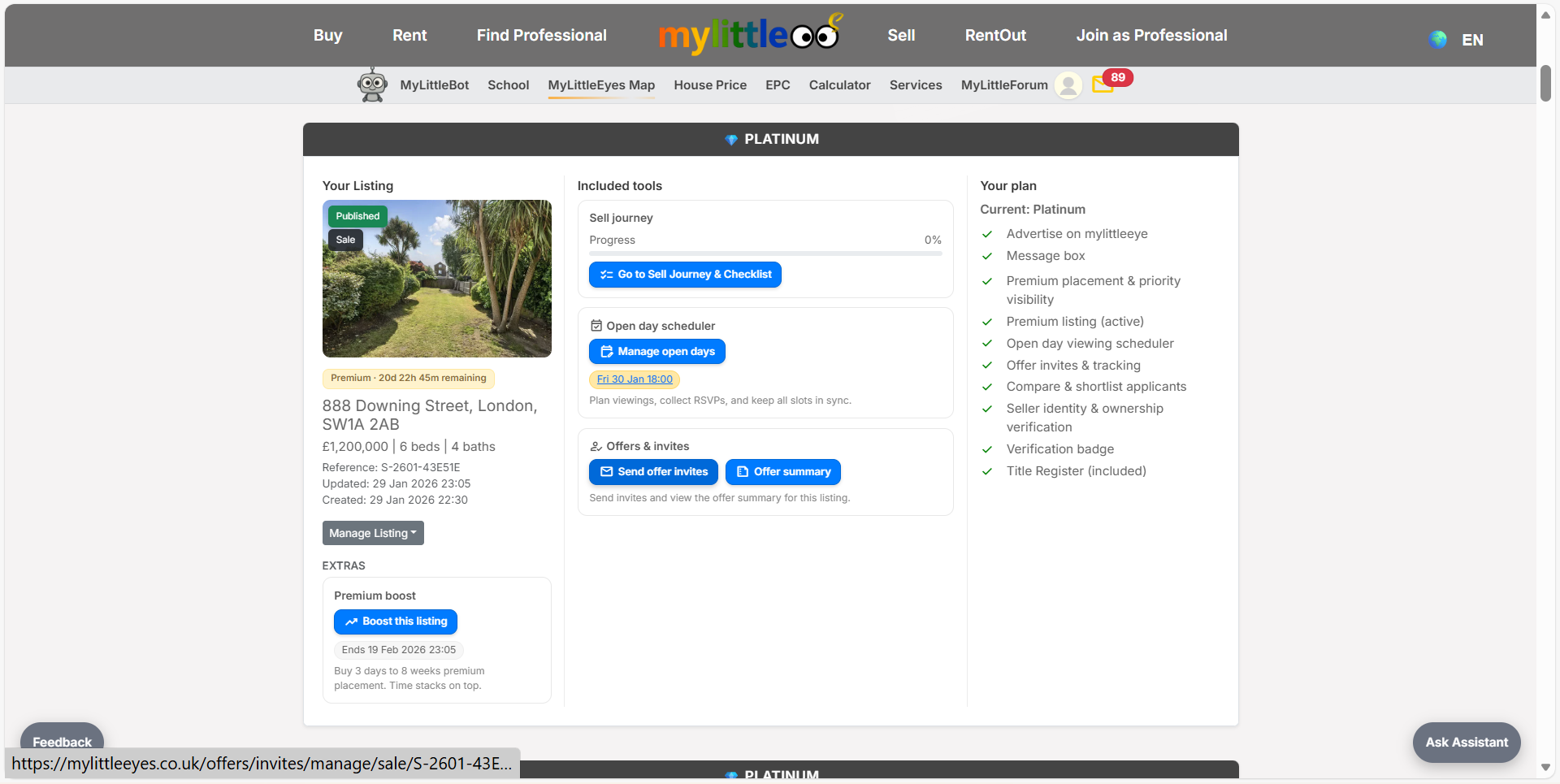Open the Ask Assistant chat button
This screenshot has height=784, width=1560.
pos(1466,742)
